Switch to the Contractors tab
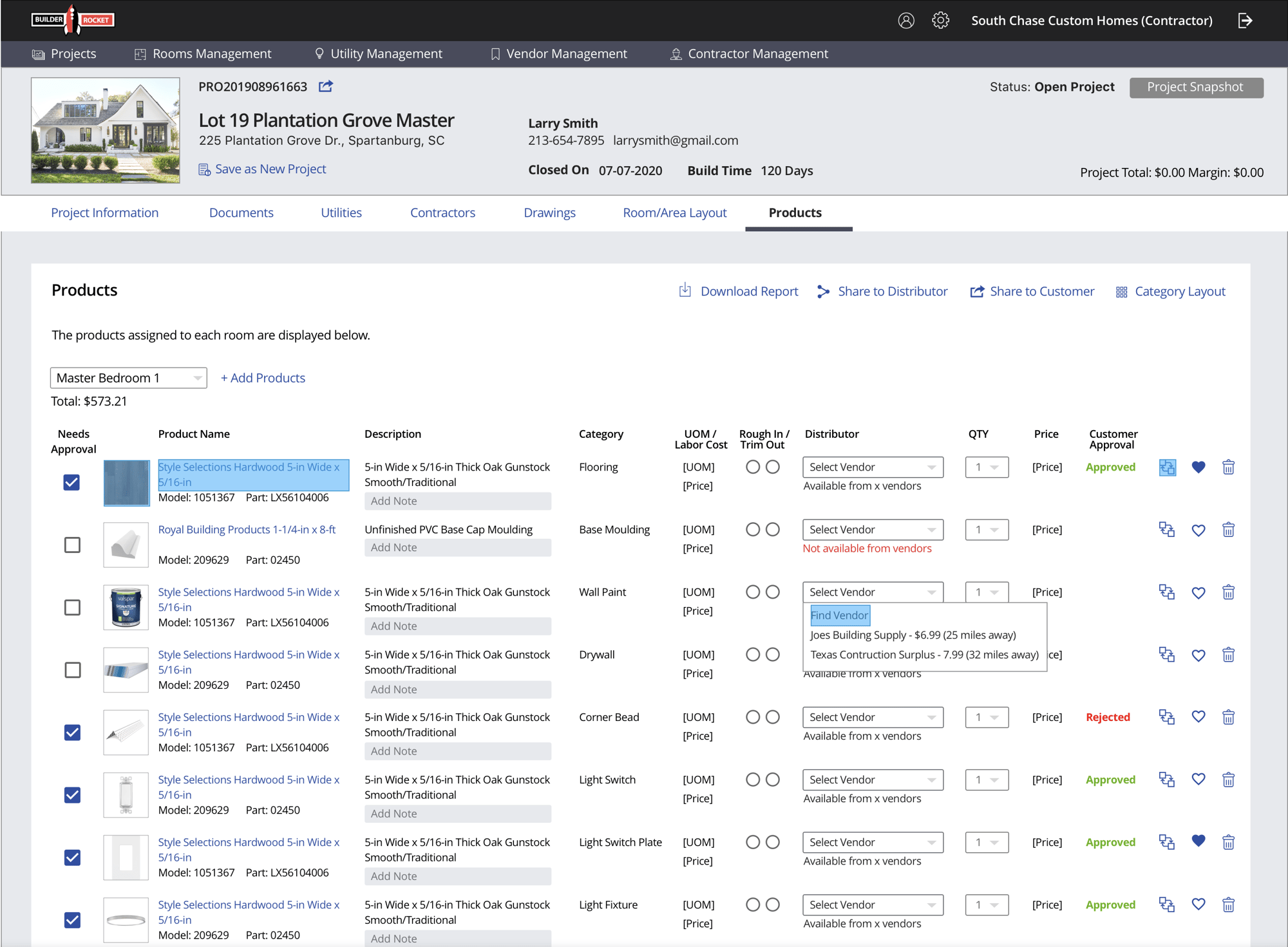1288x947 pixels. point(442,212)
